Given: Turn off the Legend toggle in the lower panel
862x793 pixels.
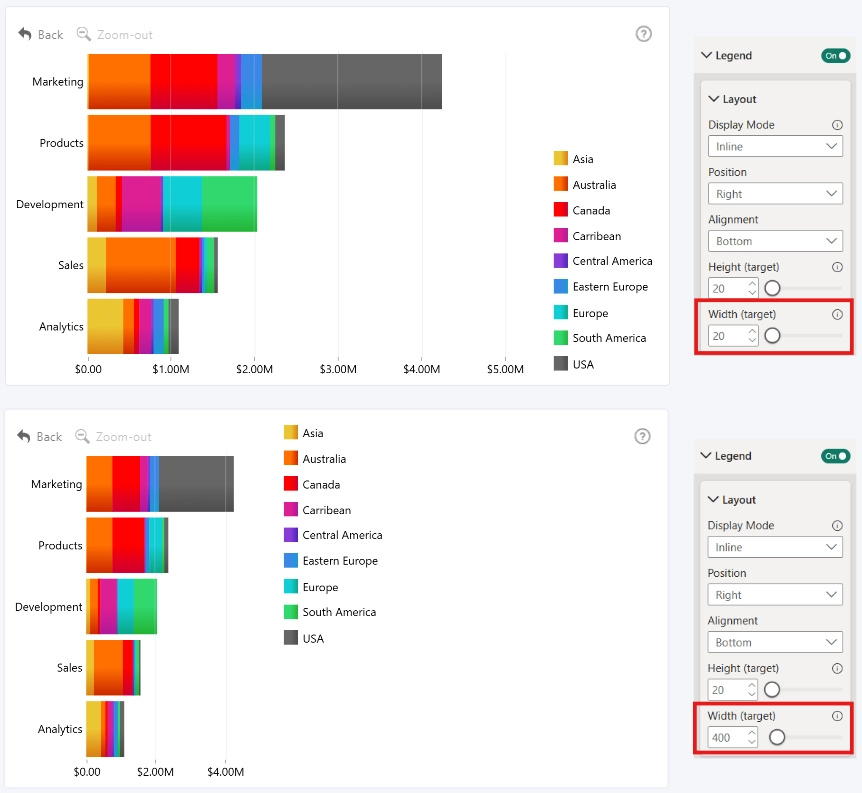Looking at the screenshot, I should click(x=835, y=456).
